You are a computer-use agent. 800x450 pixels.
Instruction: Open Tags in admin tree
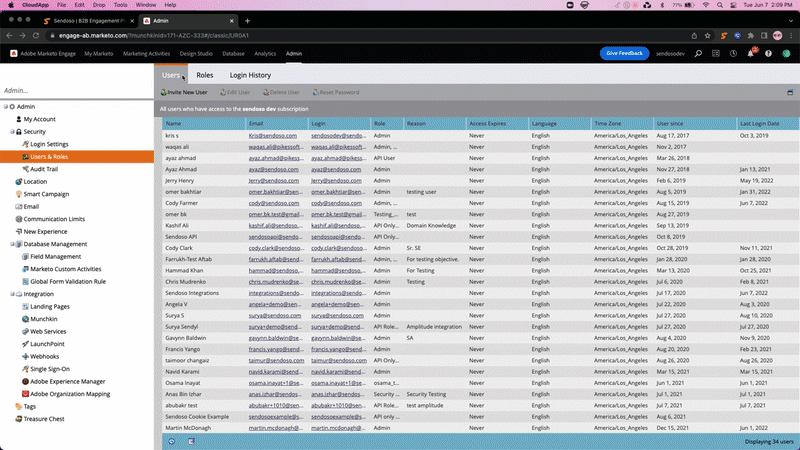tap(26, 407)
